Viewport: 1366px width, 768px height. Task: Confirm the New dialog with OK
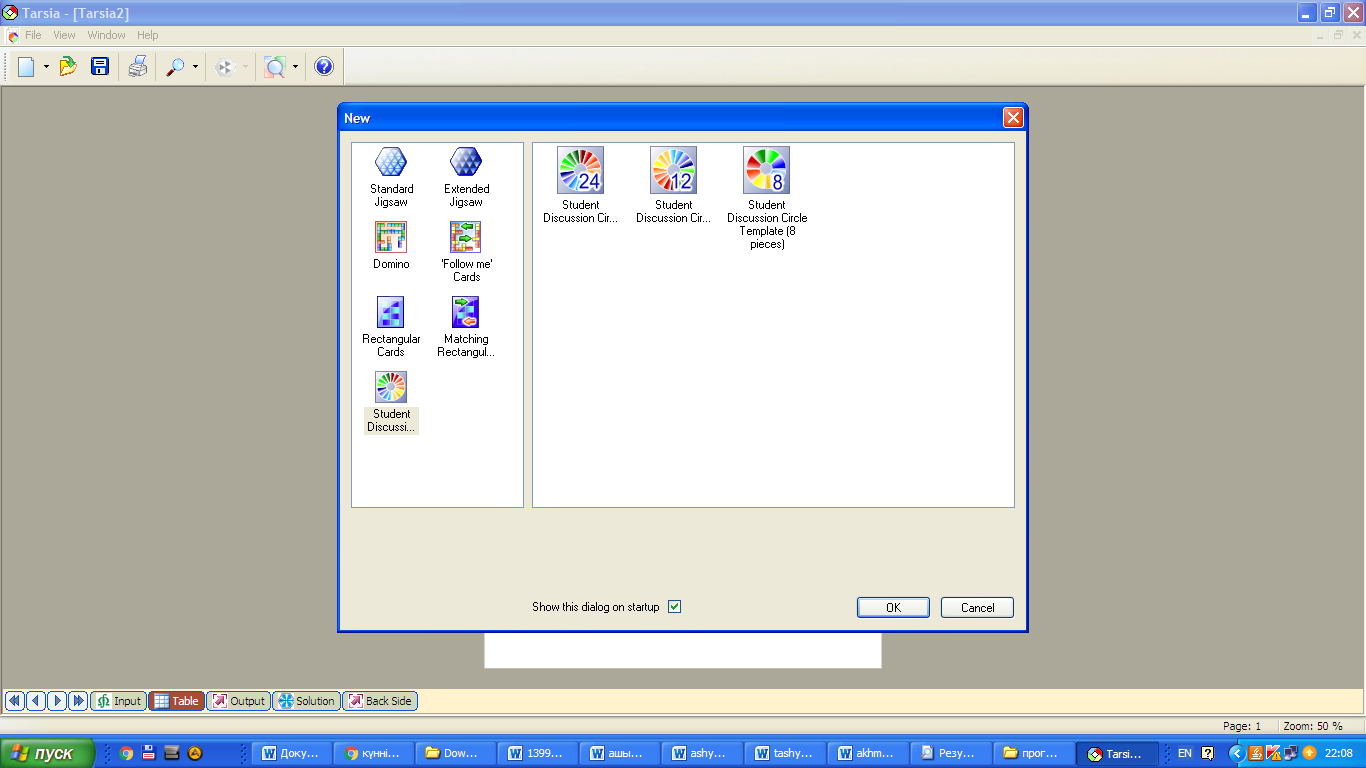pyautogui.click(x=893, y=607)
